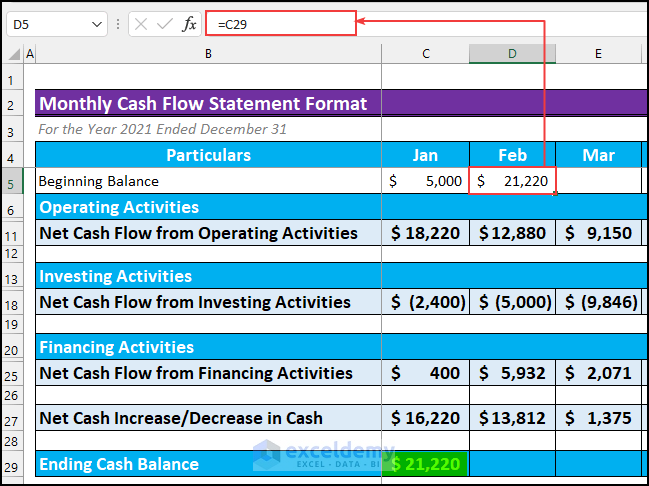Select column B header
Screen dimensions: 649x486
point(209,54)
